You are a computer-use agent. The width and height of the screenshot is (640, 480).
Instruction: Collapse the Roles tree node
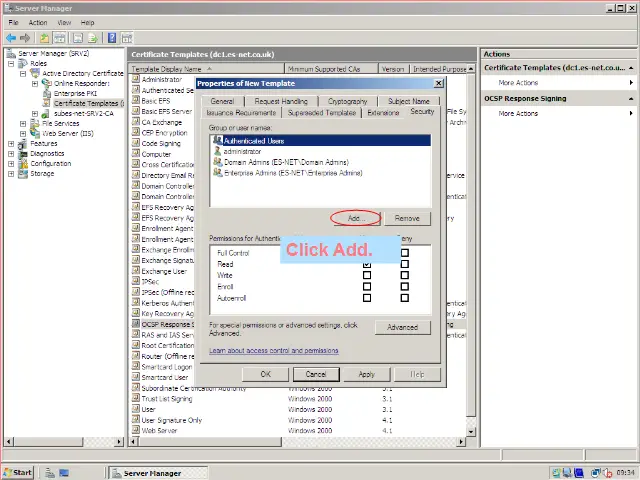[11, 63]
